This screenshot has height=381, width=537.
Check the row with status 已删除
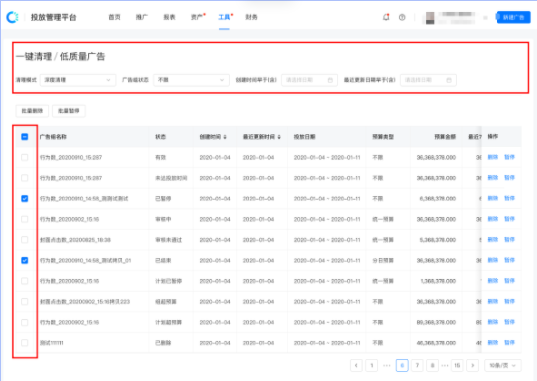click(25, 343)
